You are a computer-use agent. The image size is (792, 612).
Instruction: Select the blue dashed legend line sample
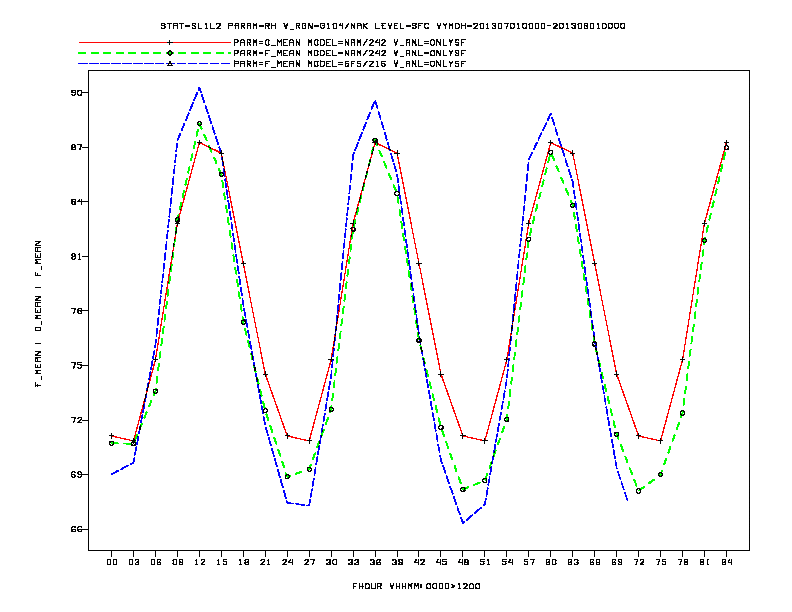click(x=155, y=64)
